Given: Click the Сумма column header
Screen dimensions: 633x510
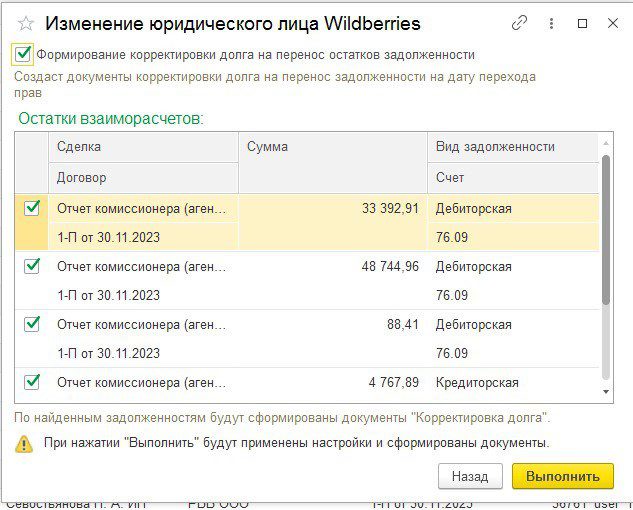Looking at the screenshot, I should [x=332, y=147].
